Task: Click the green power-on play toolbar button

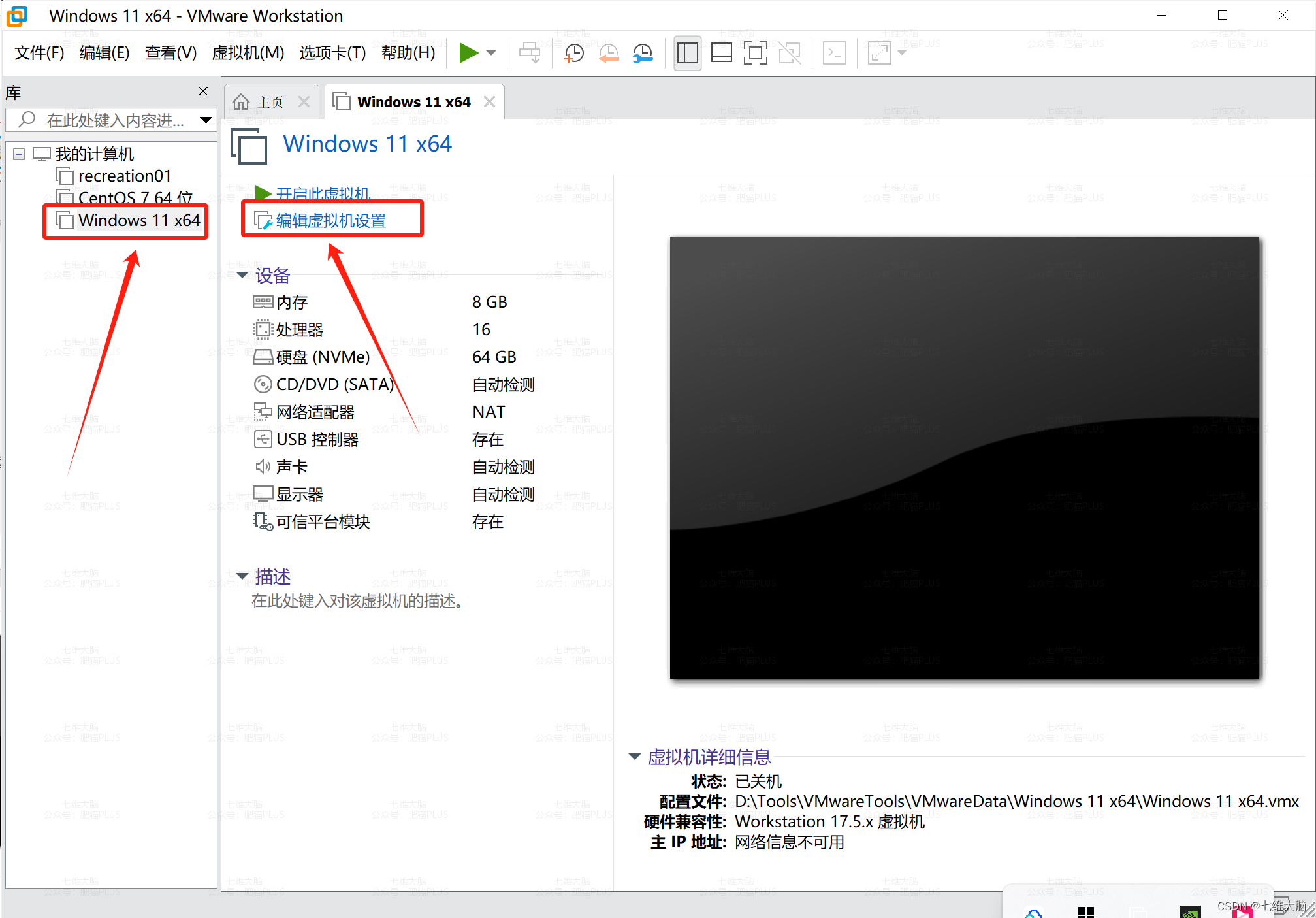Action: click(468, 53)
